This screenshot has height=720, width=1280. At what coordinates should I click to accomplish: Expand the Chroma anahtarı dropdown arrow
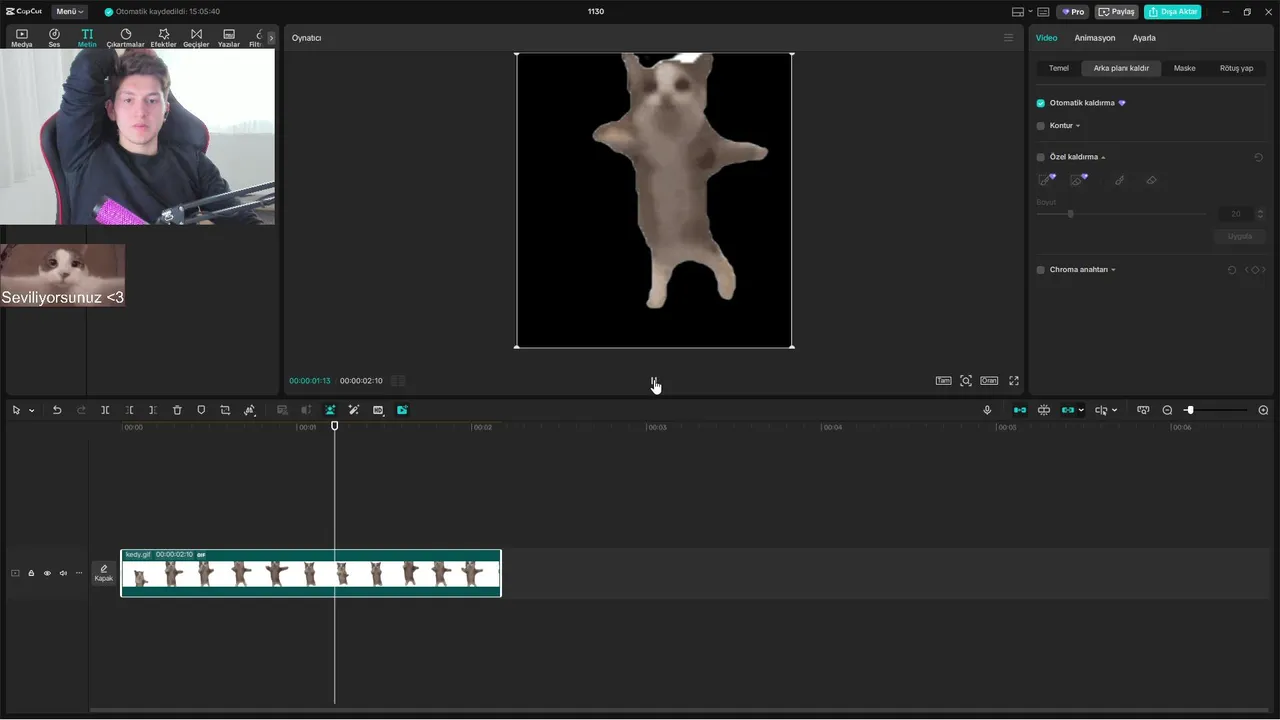click(x=1113, y=270)
